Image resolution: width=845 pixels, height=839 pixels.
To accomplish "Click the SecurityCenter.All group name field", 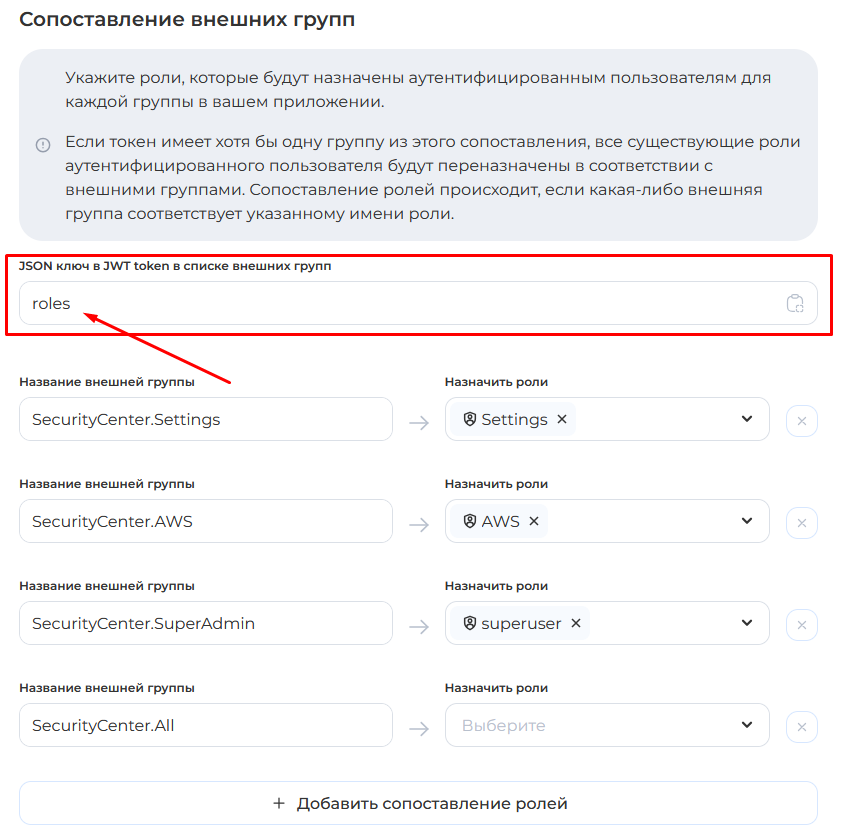I will click(206, 726).
